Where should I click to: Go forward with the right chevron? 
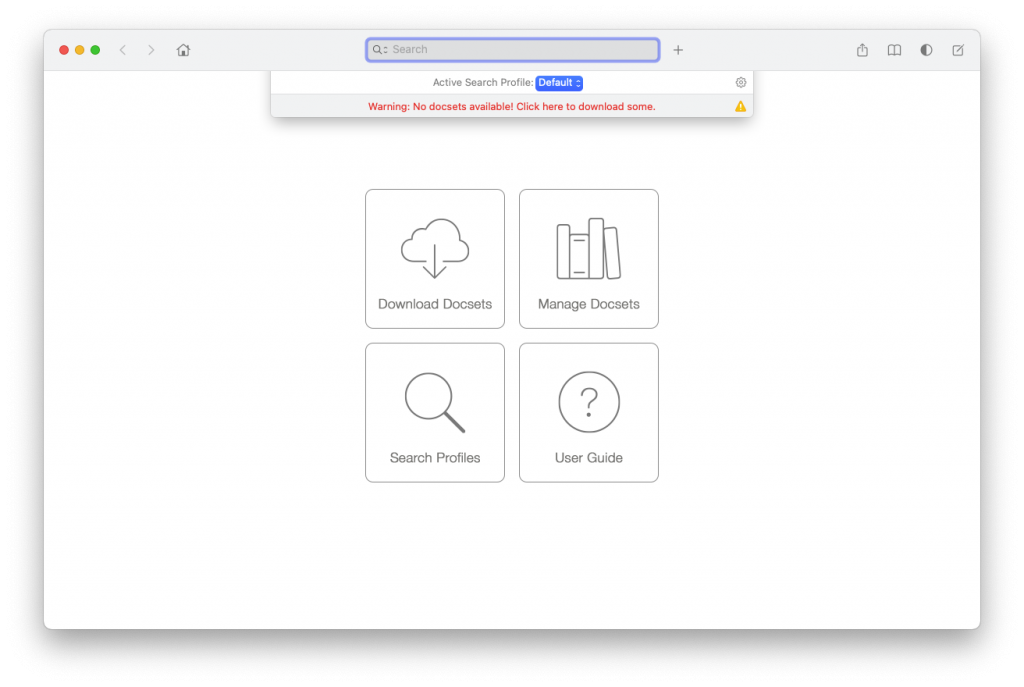coord(151,50)
